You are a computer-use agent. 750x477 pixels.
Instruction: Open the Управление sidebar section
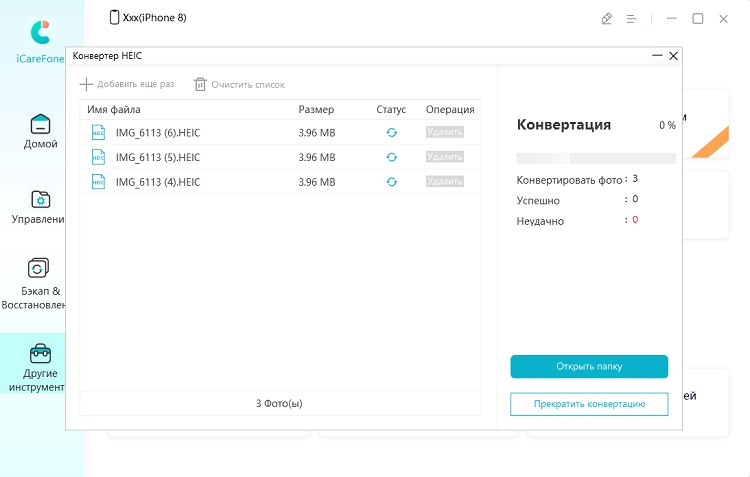[38, 207]
